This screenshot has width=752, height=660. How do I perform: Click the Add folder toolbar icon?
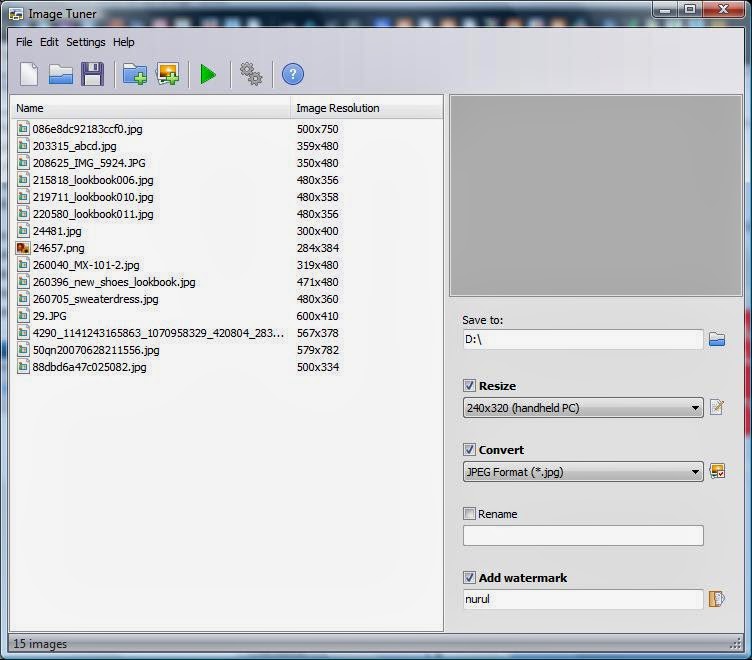coord(135,74)
